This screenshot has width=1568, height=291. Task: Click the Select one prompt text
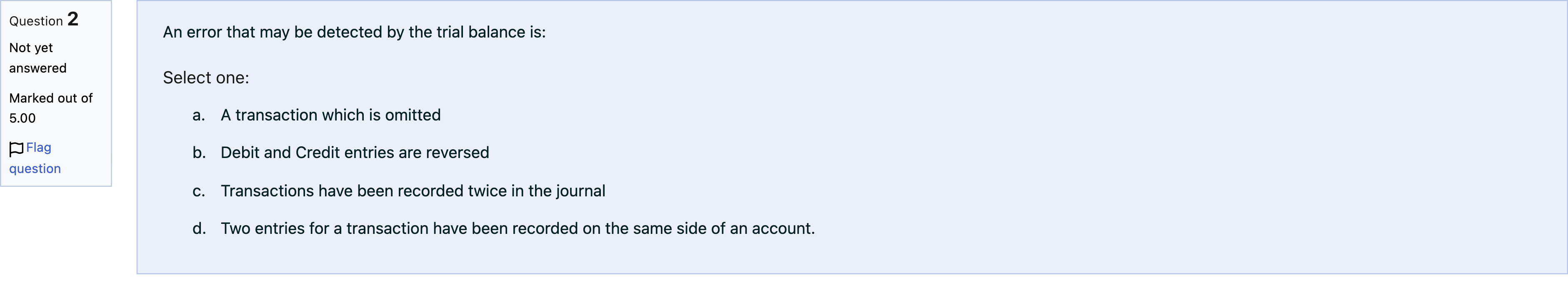point(206,77)
